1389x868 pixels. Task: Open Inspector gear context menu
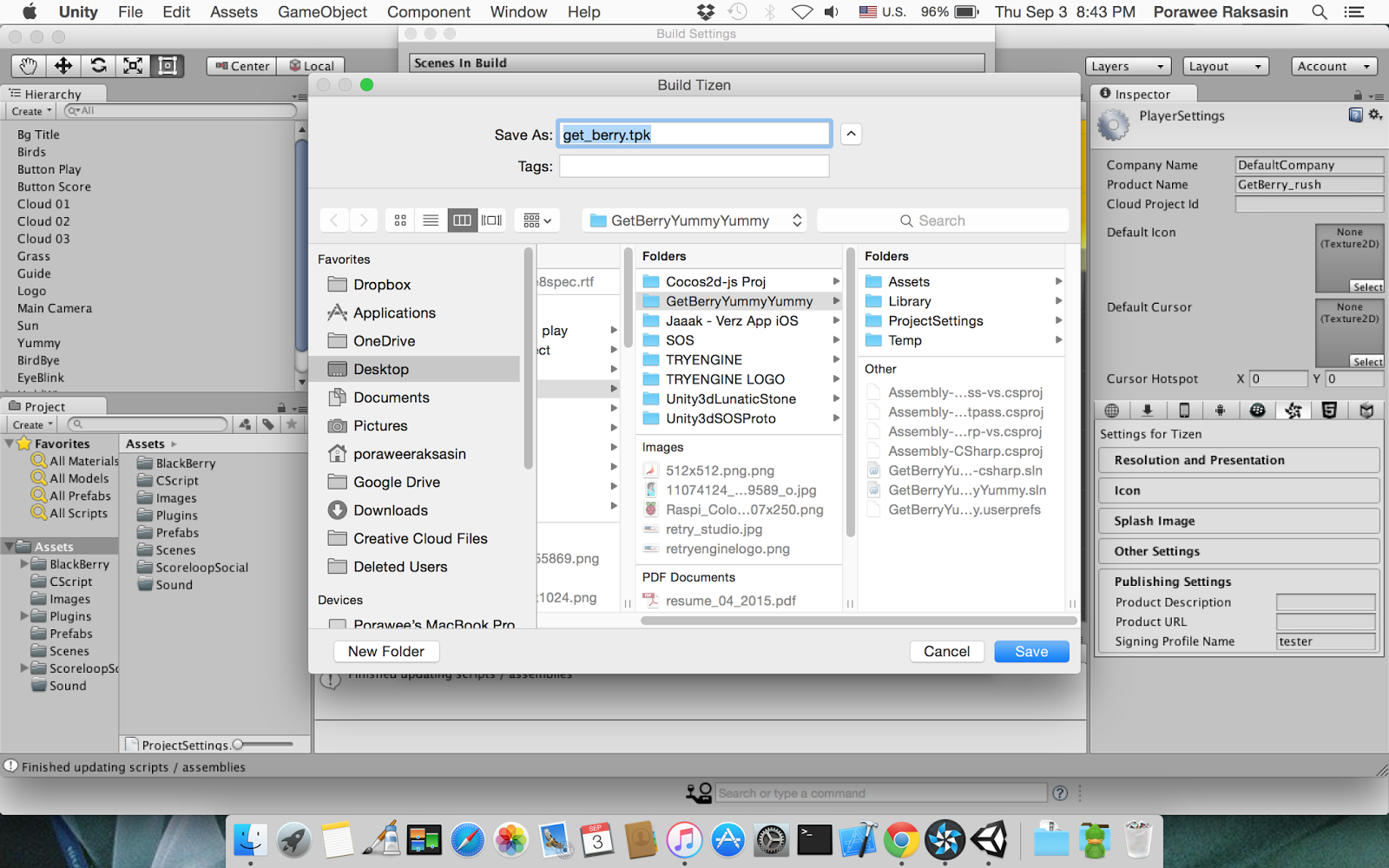click(x=1375, y=115)
